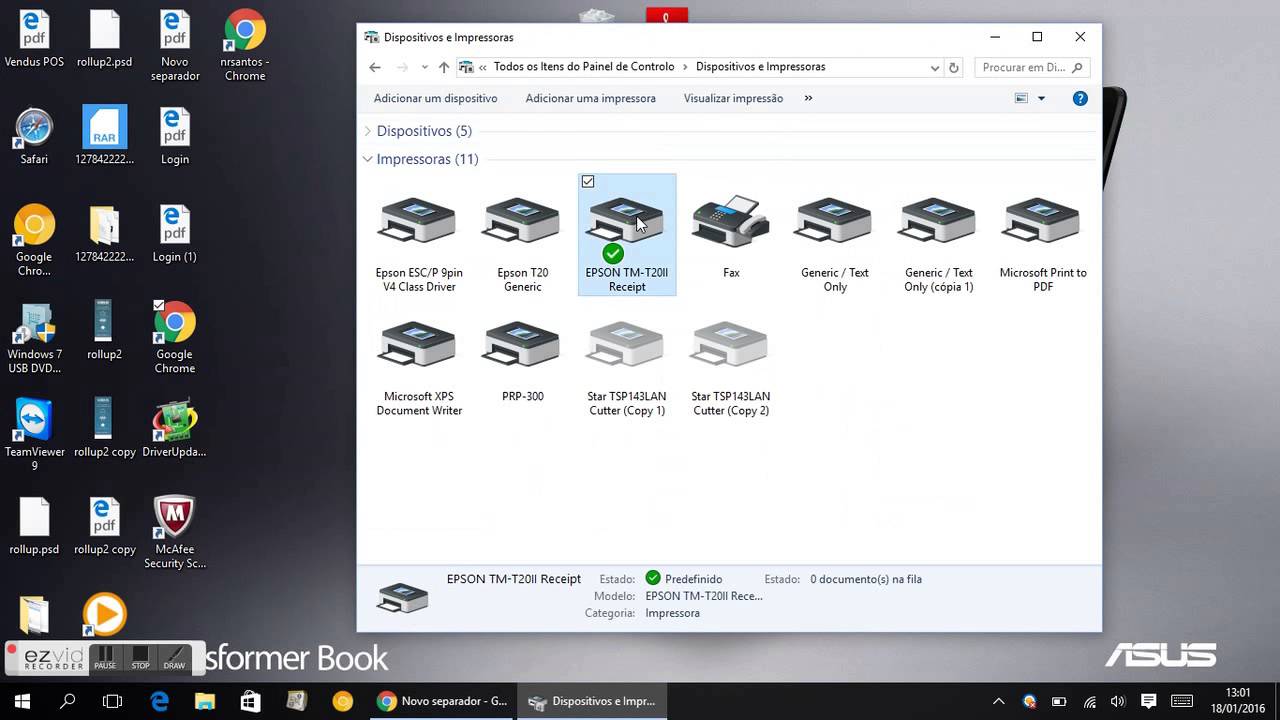Open Help with question mark icon
Viewport: 1280px width, 720px height.
click(x=1080, y=98)
